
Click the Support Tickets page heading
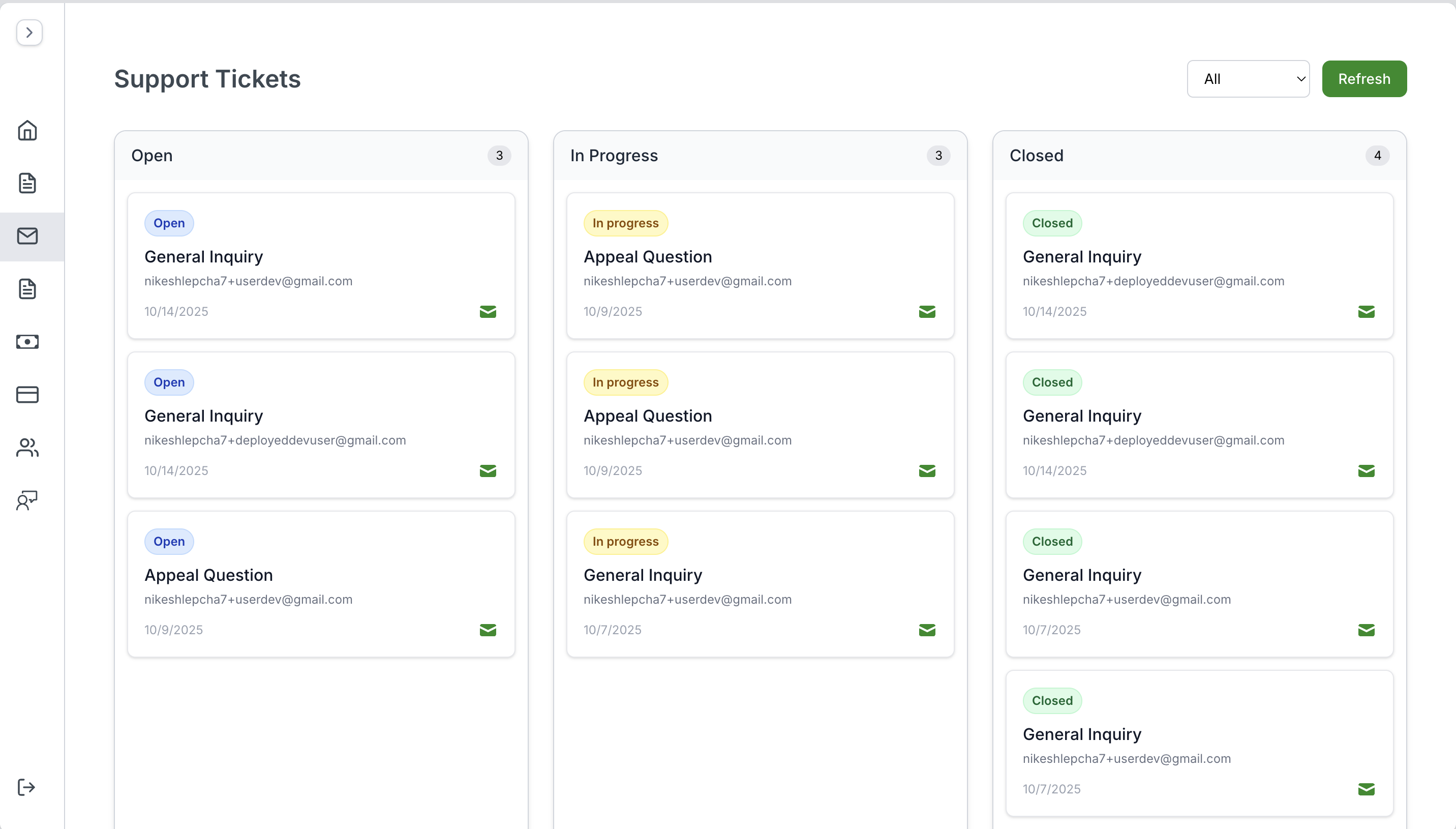[207, 79]
